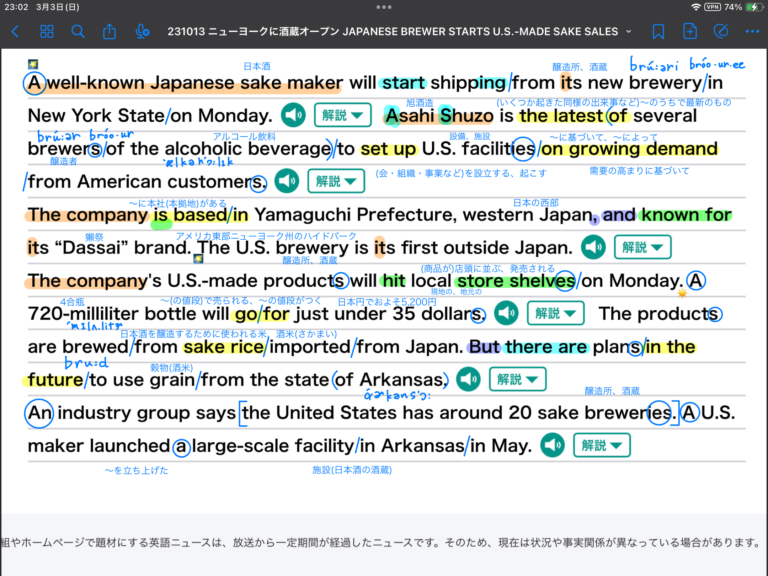
Task: Open the document title dropdown menu
Action: tap(629, 31)
